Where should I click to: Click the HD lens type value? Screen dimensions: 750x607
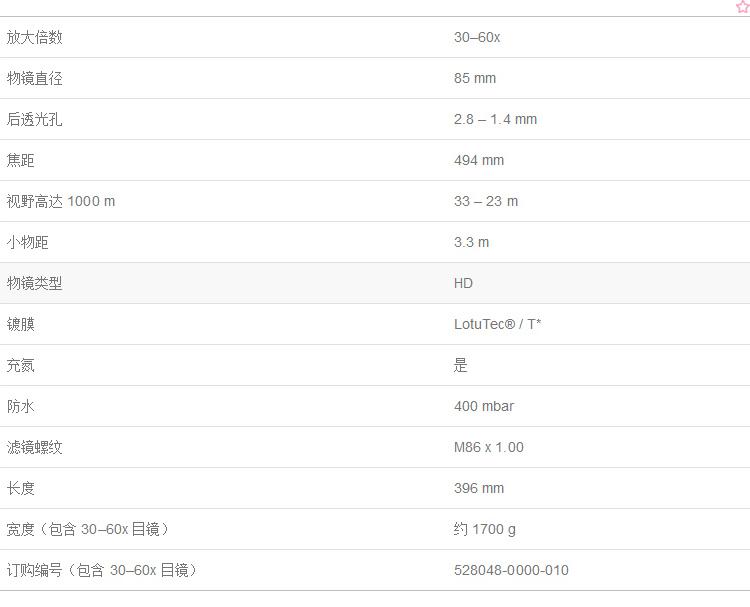[x=463, y=283]
